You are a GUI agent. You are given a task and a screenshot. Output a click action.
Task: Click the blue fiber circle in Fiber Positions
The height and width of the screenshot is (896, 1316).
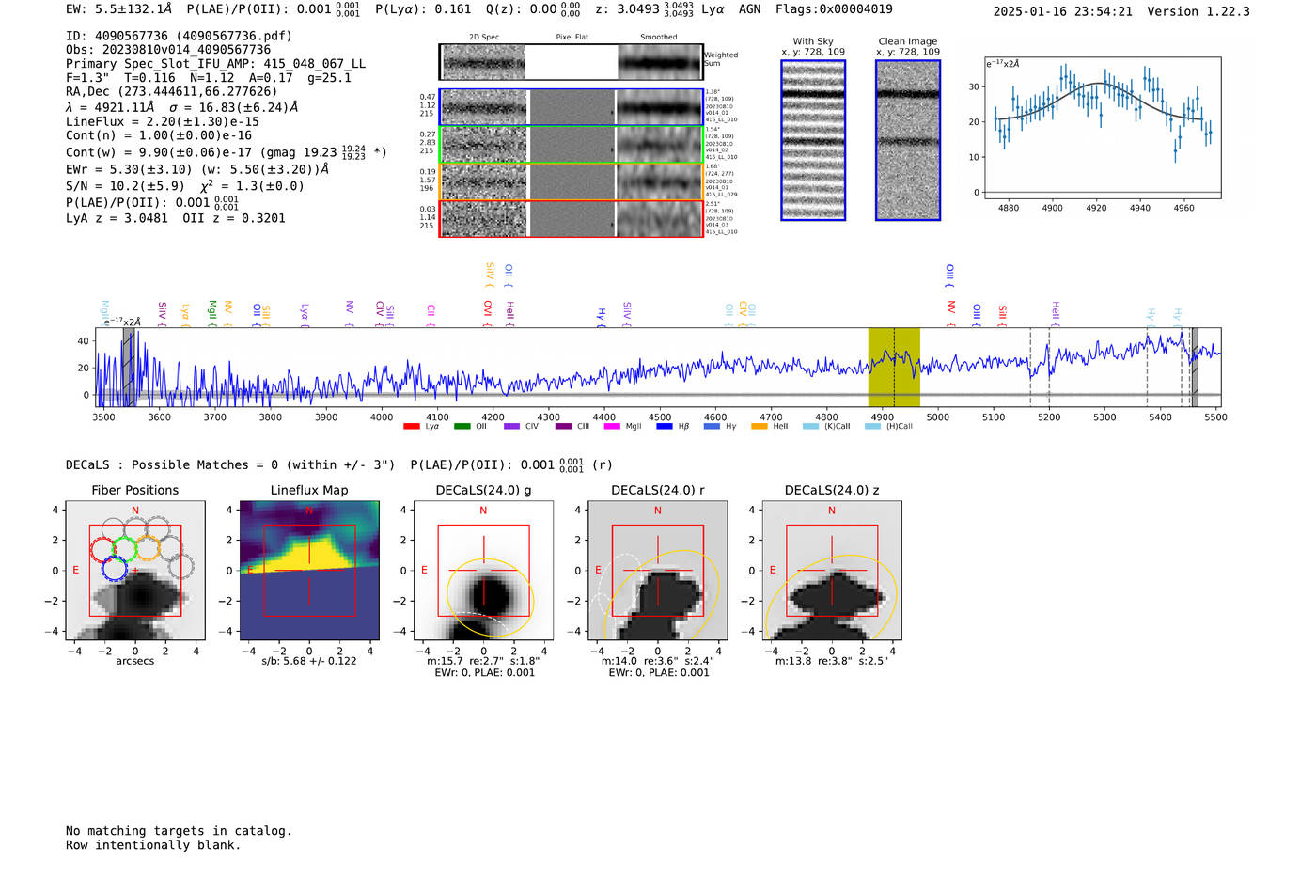114,568
